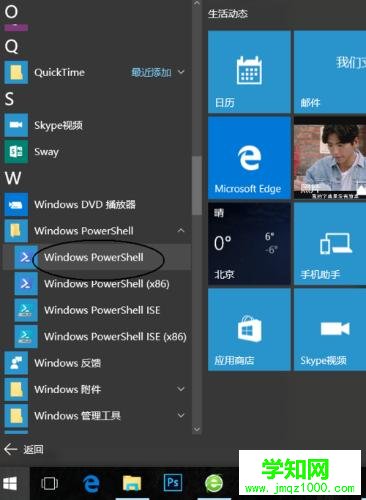Click the 生活动态 group heading
Image resolution: width=366 pixels, height=500 pixels.
[228, 14]
